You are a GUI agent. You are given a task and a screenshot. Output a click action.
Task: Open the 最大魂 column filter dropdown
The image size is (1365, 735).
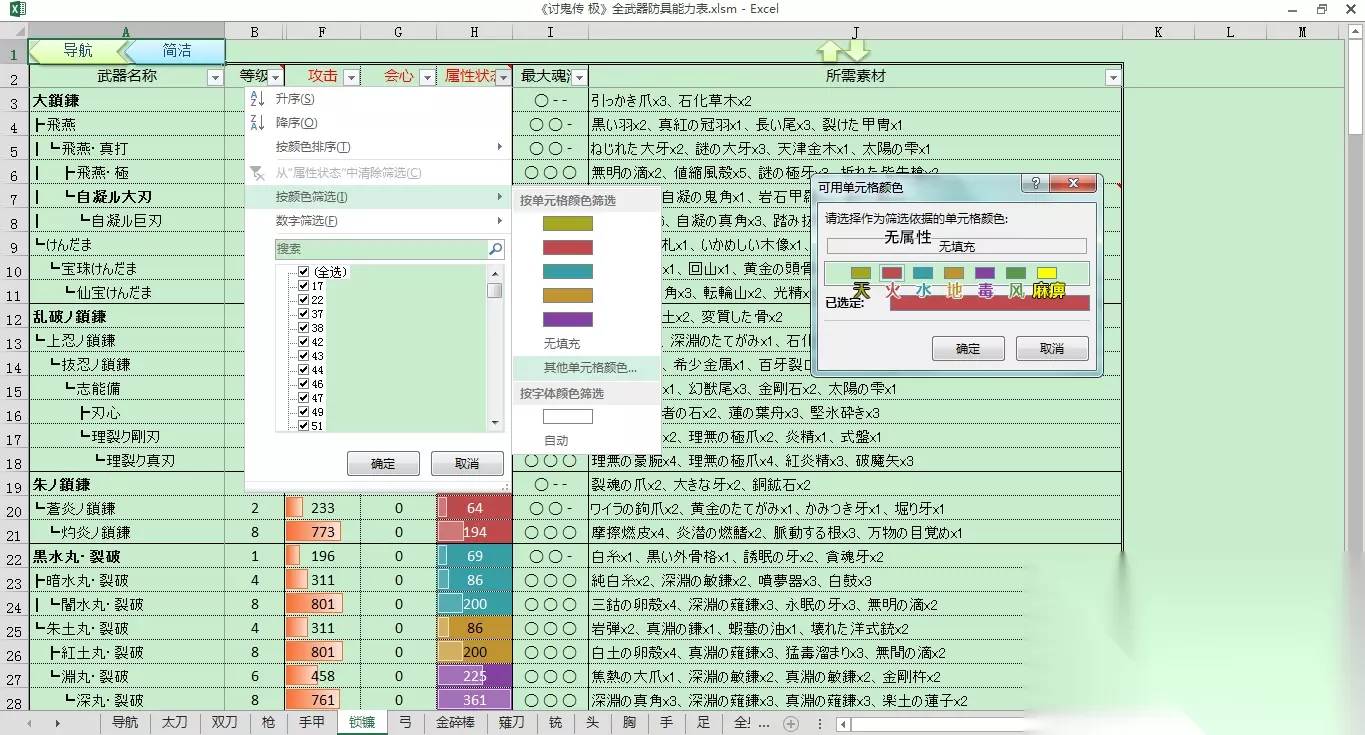(579, 77)
